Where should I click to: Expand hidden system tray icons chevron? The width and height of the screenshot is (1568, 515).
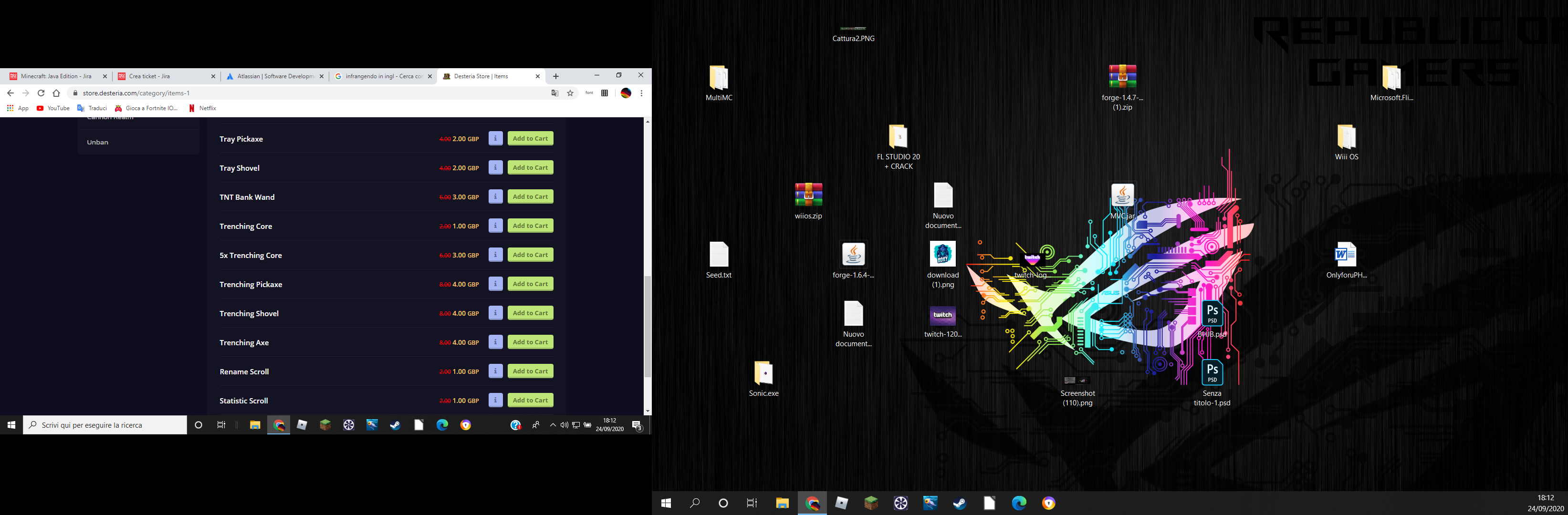coord(552,425)
